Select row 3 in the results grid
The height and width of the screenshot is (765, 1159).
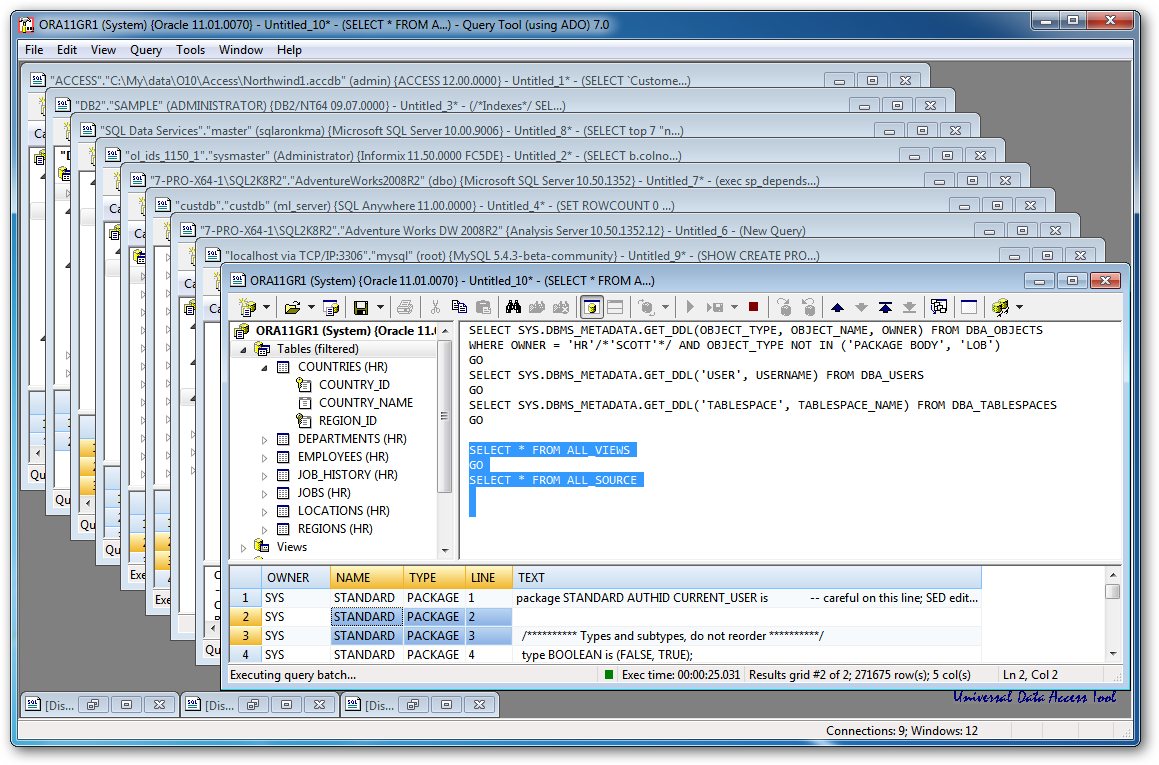[246, 635]
